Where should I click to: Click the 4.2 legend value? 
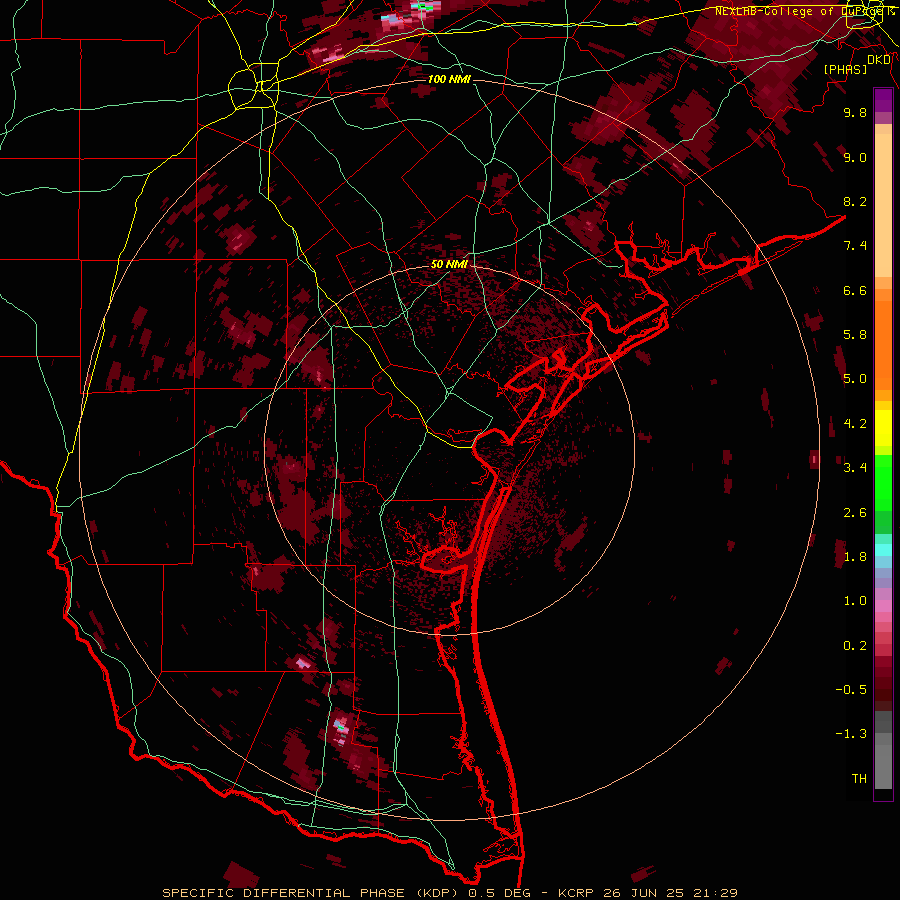pos(855,424)
